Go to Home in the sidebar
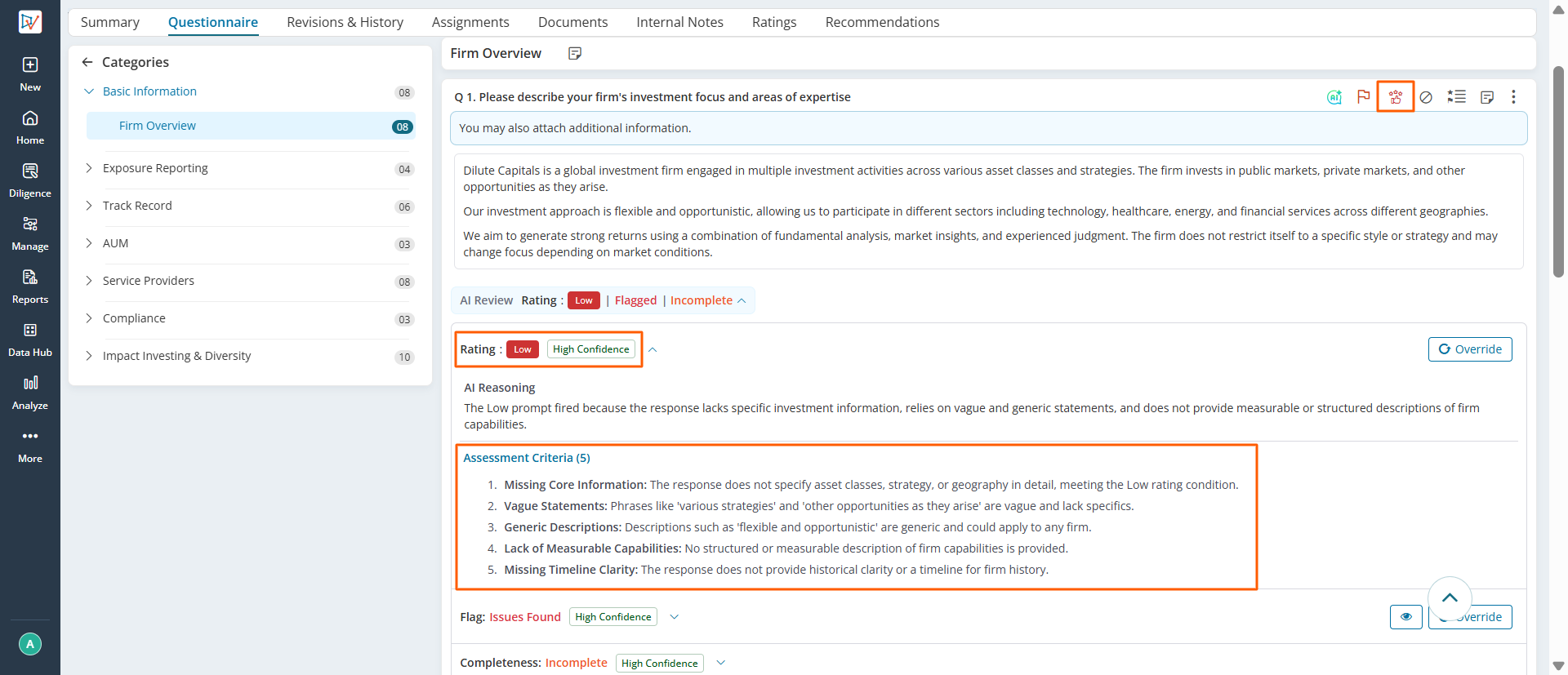 [x=30, y=127]
